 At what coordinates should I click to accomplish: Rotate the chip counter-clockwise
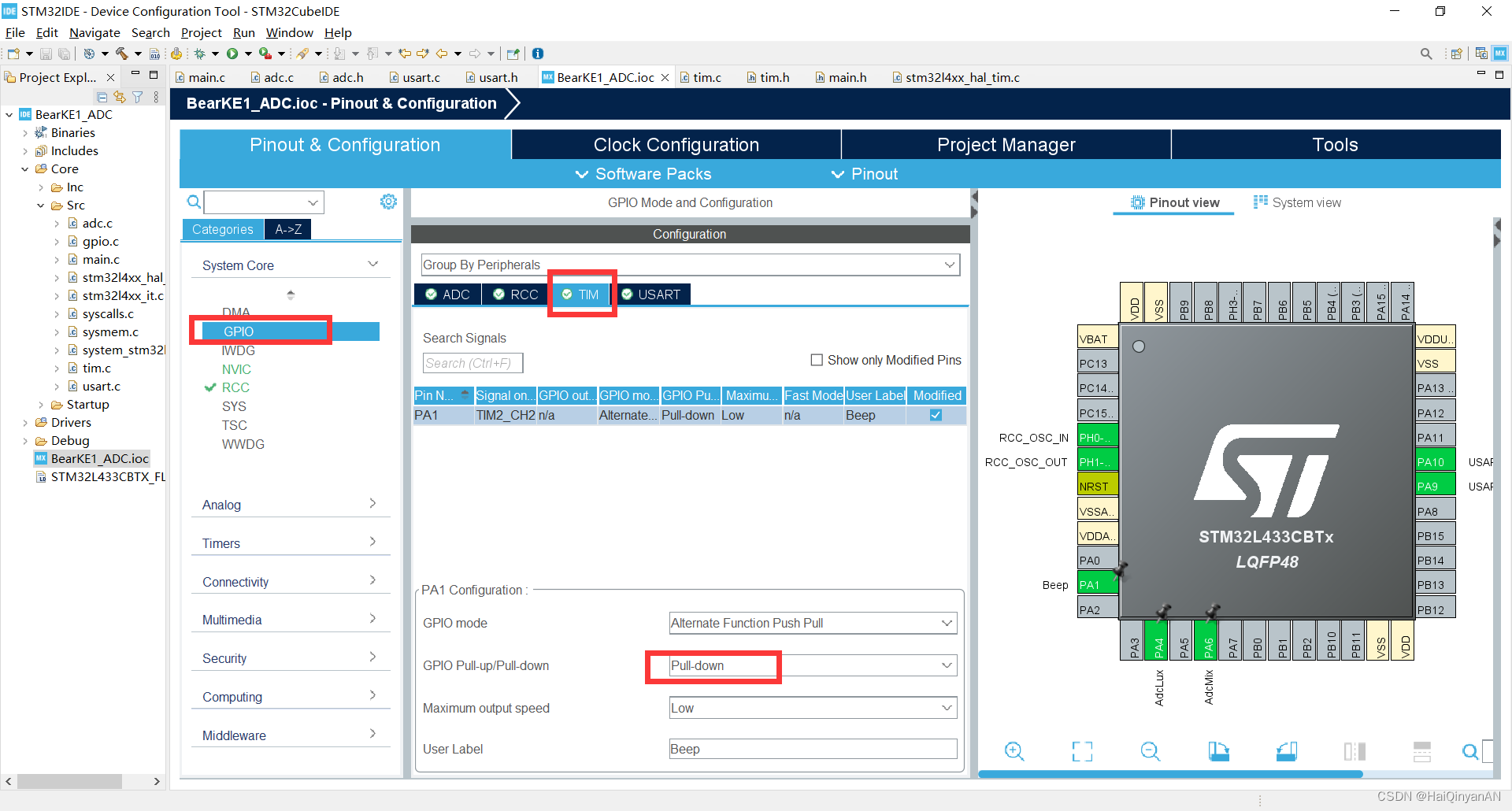click(1287, 752)
